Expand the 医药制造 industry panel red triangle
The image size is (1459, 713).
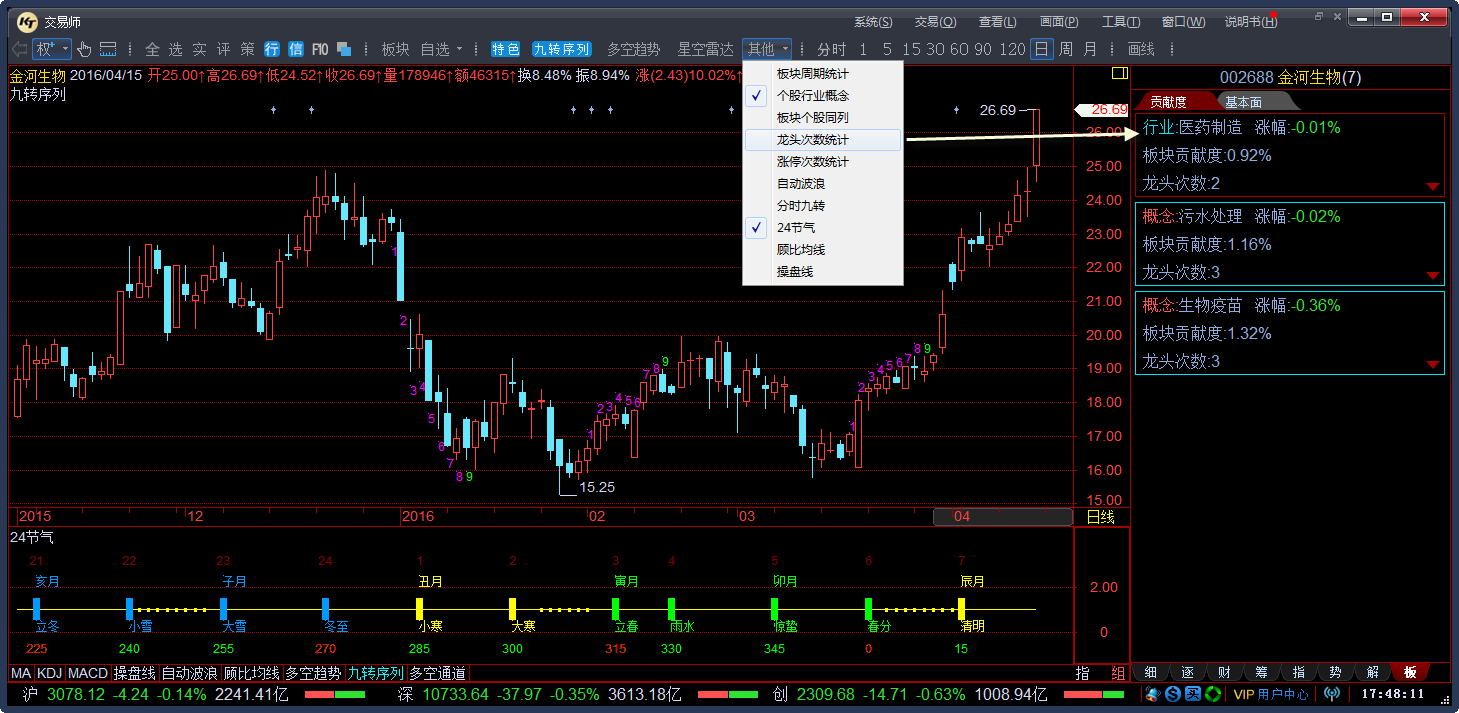(1432, 186)
